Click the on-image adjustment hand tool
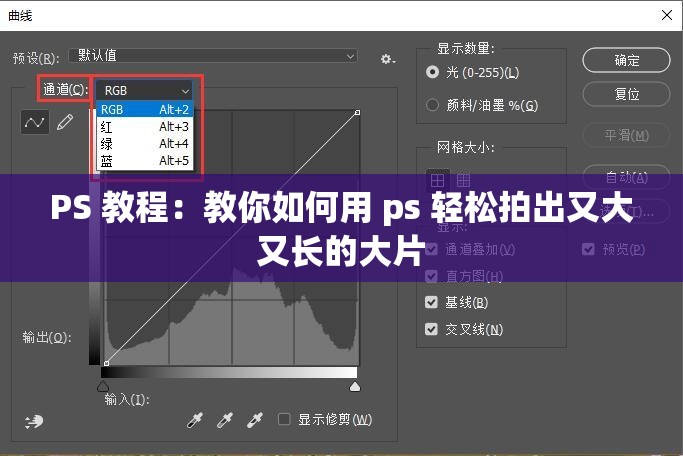Screen dimensions: 683x456 point(34,421)
